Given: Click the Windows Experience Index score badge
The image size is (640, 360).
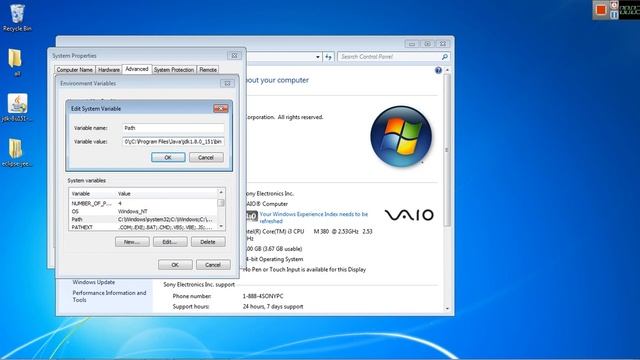Looking at the screenshot, I should [x=252, y=216].
